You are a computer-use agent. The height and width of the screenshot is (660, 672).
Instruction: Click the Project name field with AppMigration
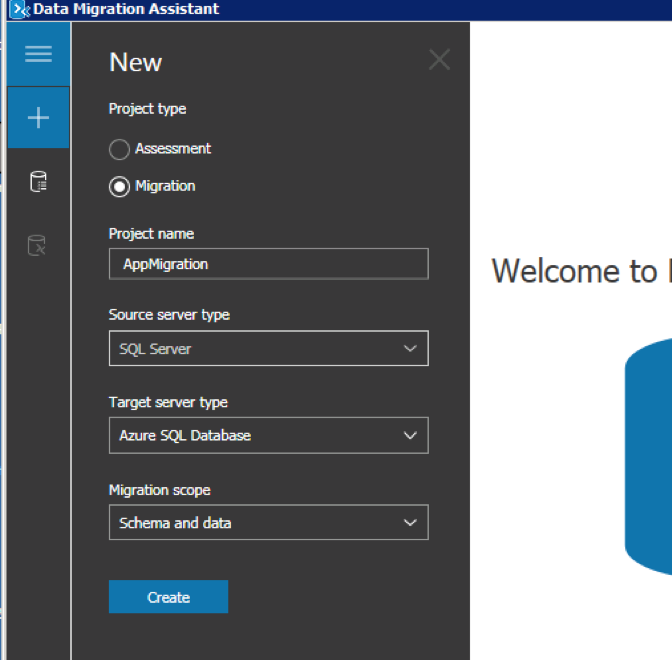tap(269, 264)
